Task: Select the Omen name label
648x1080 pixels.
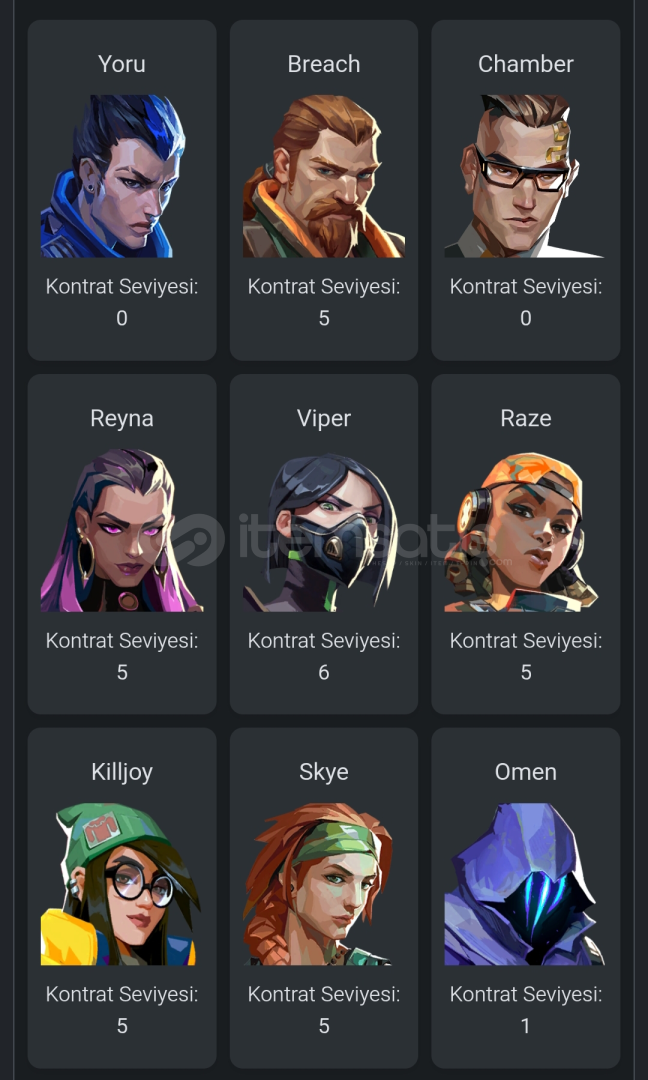Action: click(525, 772)
